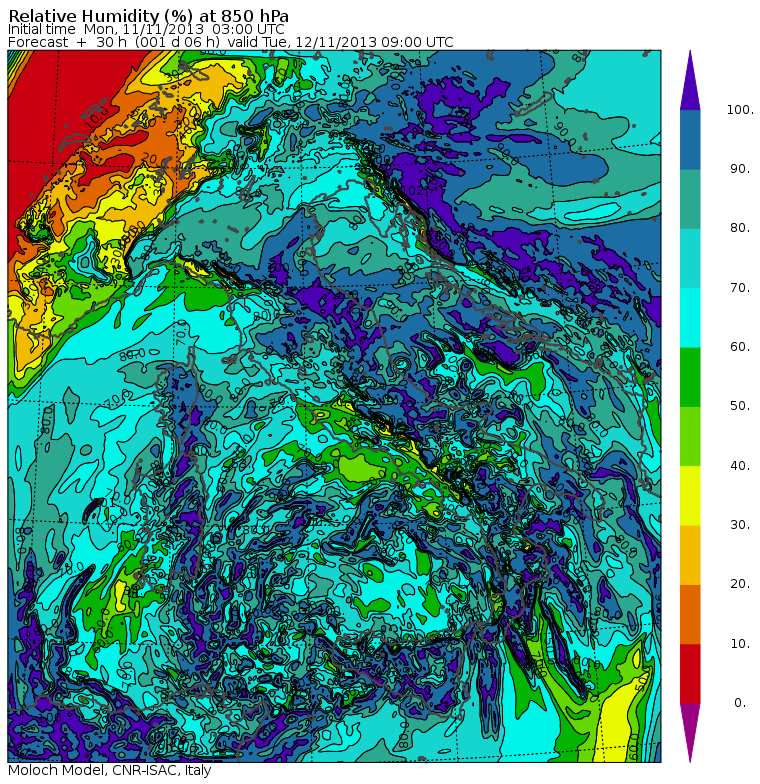Image resolution: width=760 pixels, height=784 pixels.
Task: Click the '70.' colorbar label
Action: [x=740, y=288]
